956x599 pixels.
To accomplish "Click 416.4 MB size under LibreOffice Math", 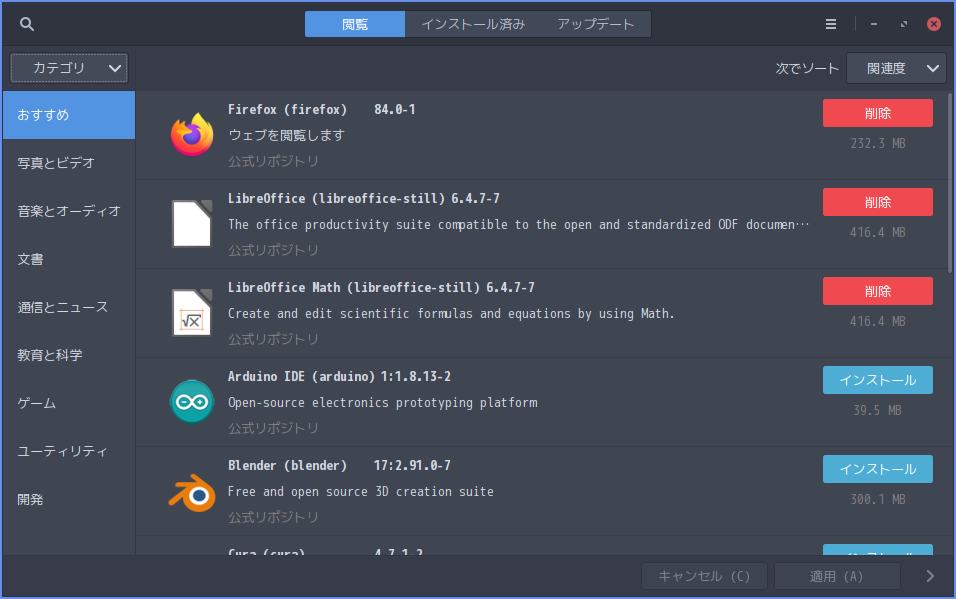I will tap(877, 321).
